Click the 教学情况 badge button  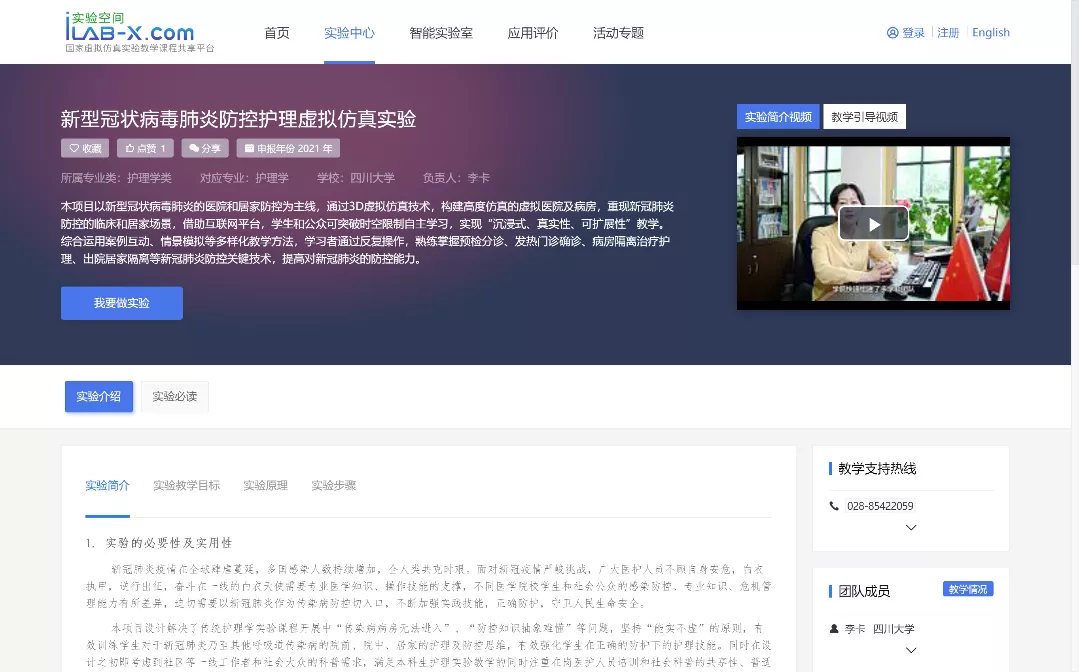pos(967,589)
